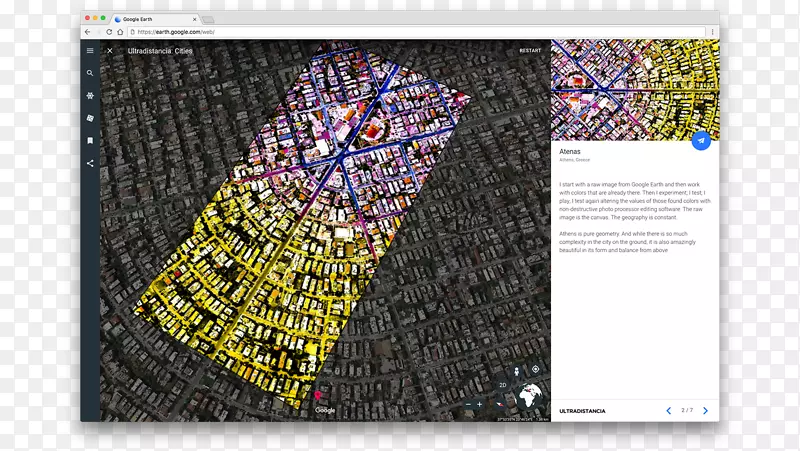Toggle the 2D view button
Image resolution: width=800 pixels, height=451 pixels.
coord(504,385)
